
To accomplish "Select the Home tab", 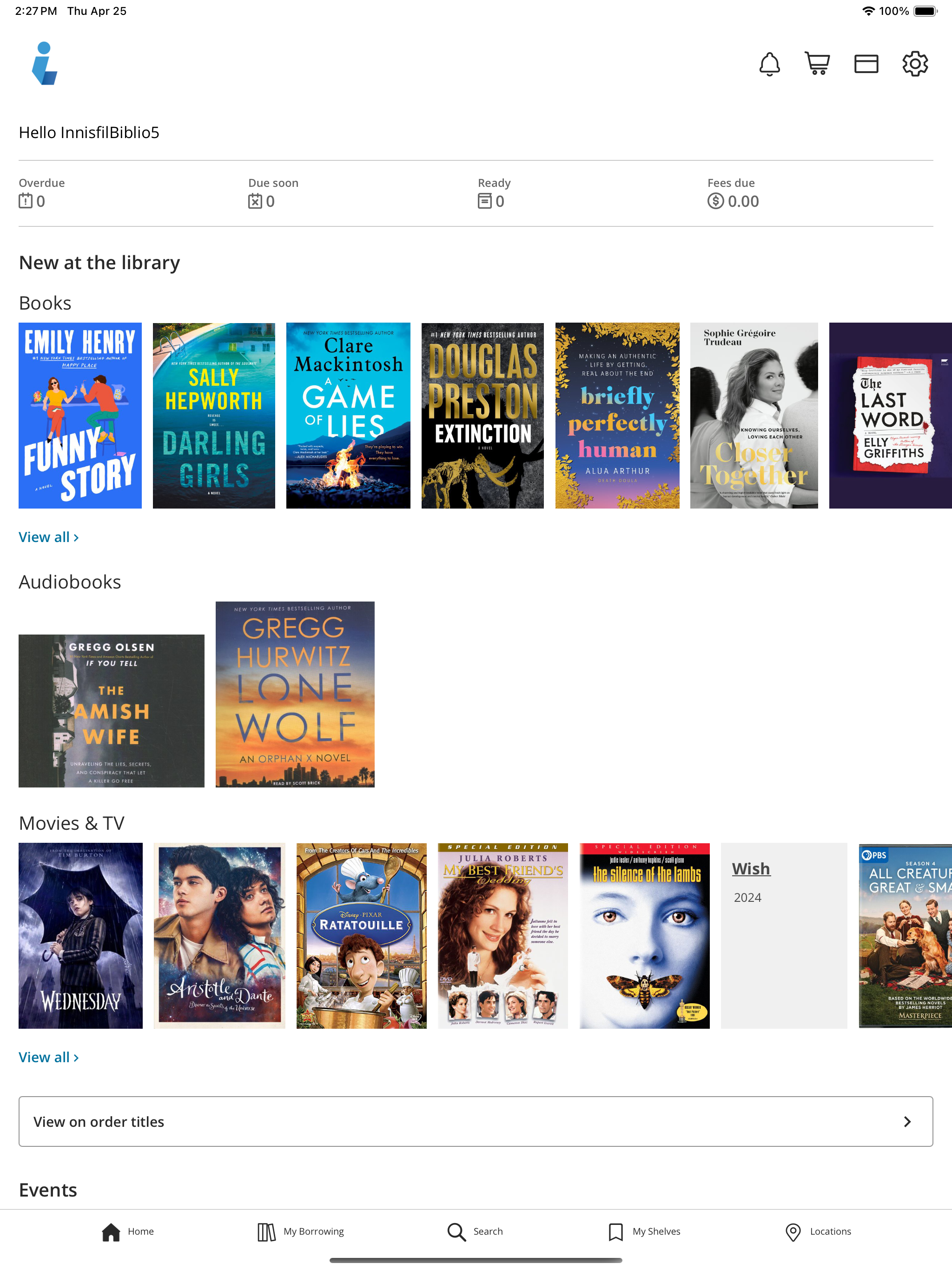I will point(127,1231).
